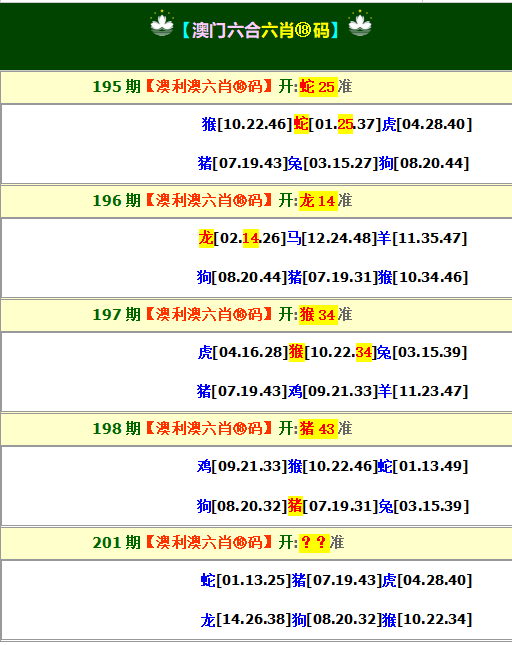Image resolution: width=512 pixels, height=645 pixels.
Task: Click 猪[07.19.43] in the 195 period
Action: click(x=242, y=163)
